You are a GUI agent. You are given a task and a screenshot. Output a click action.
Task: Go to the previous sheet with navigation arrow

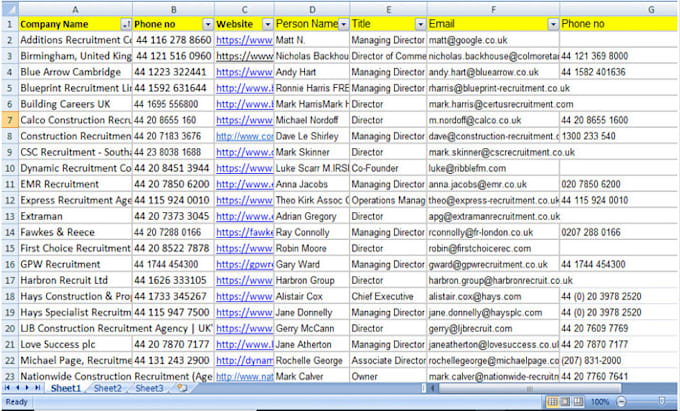tap(18, 388)
